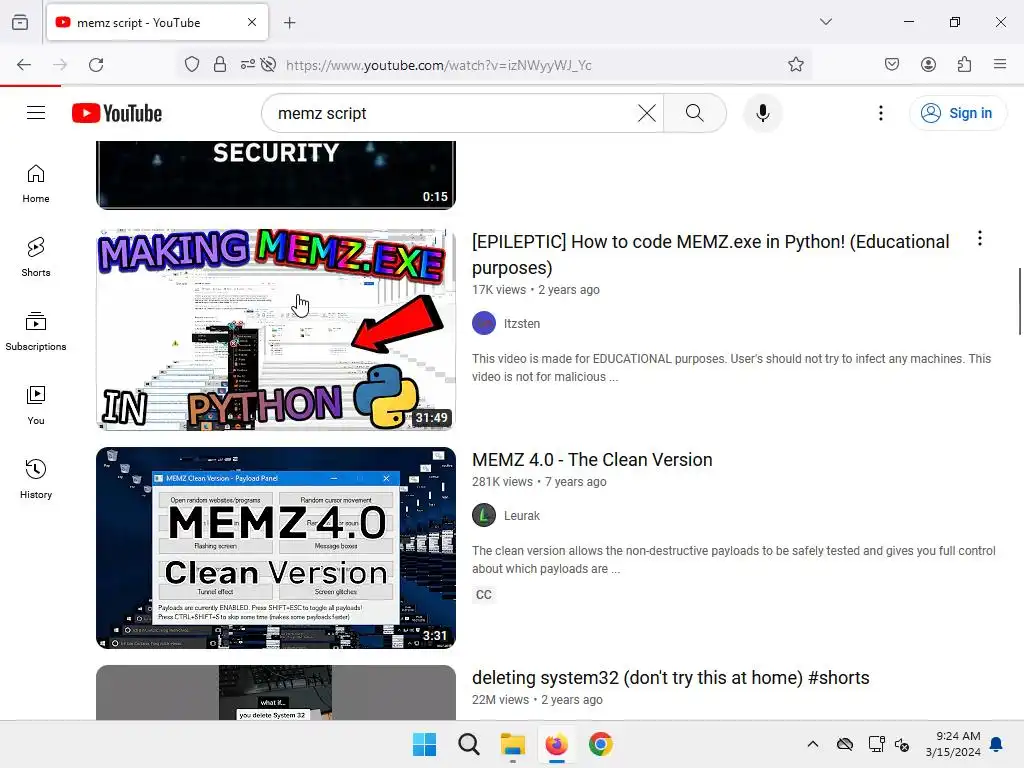
Task: Play the SECURITY video thumbnail at top
Action: click(x=276, y=175)
